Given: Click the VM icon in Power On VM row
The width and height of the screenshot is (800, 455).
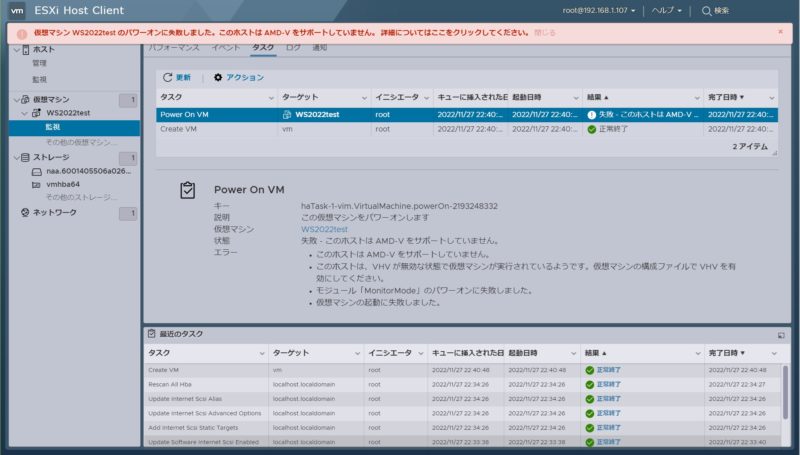Looking at the screenshot, I should tap(287, 115).
